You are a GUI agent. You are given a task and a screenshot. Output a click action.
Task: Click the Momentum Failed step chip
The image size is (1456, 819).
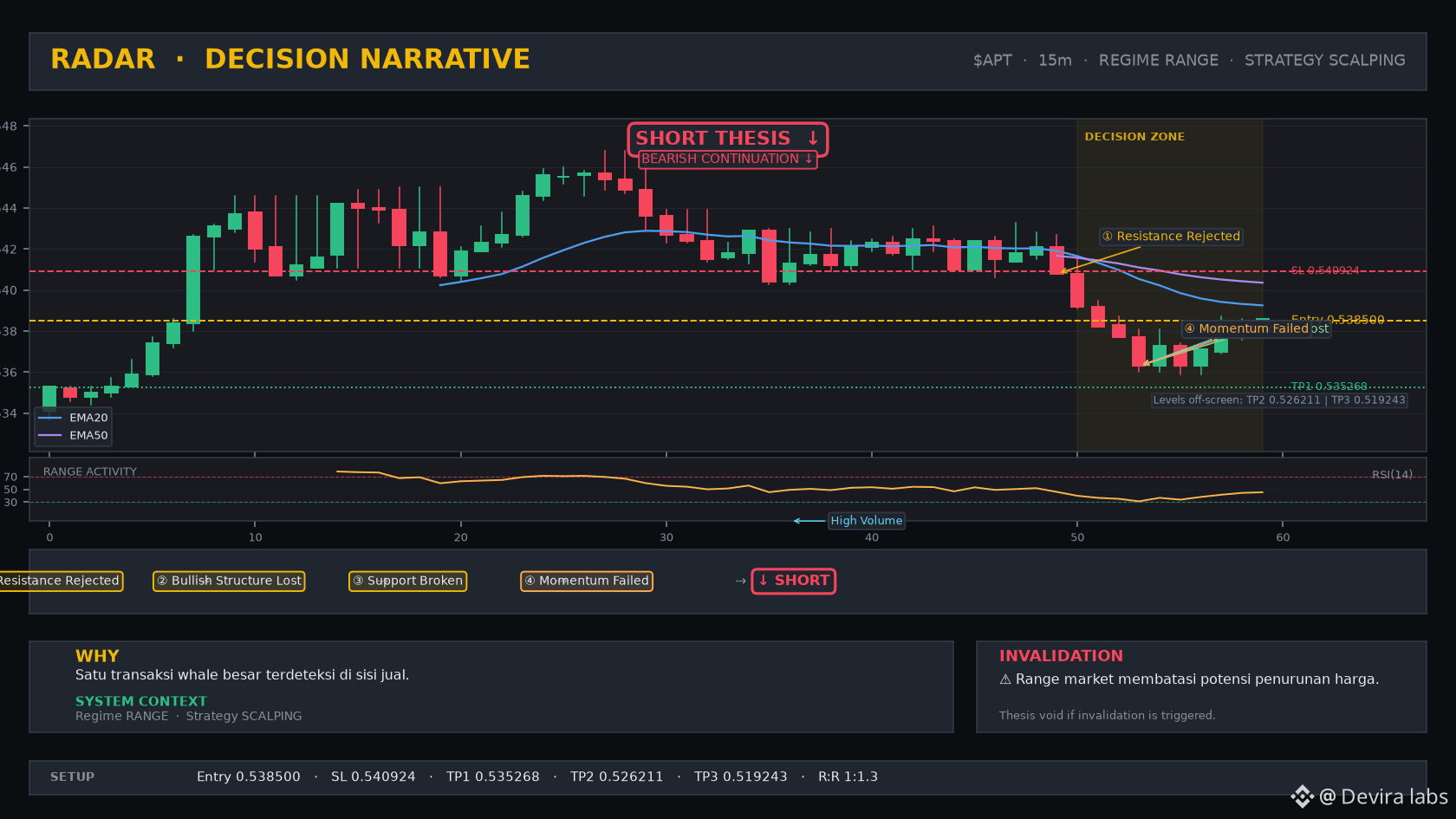(586, 581)
